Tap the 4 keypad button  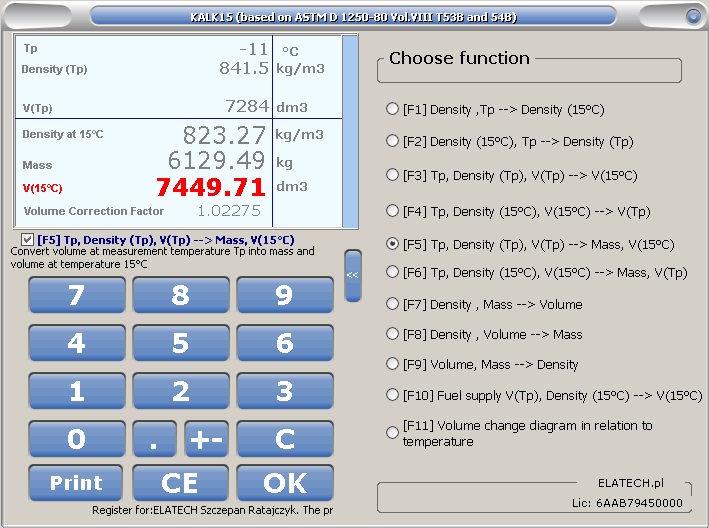tap(77, 343)
